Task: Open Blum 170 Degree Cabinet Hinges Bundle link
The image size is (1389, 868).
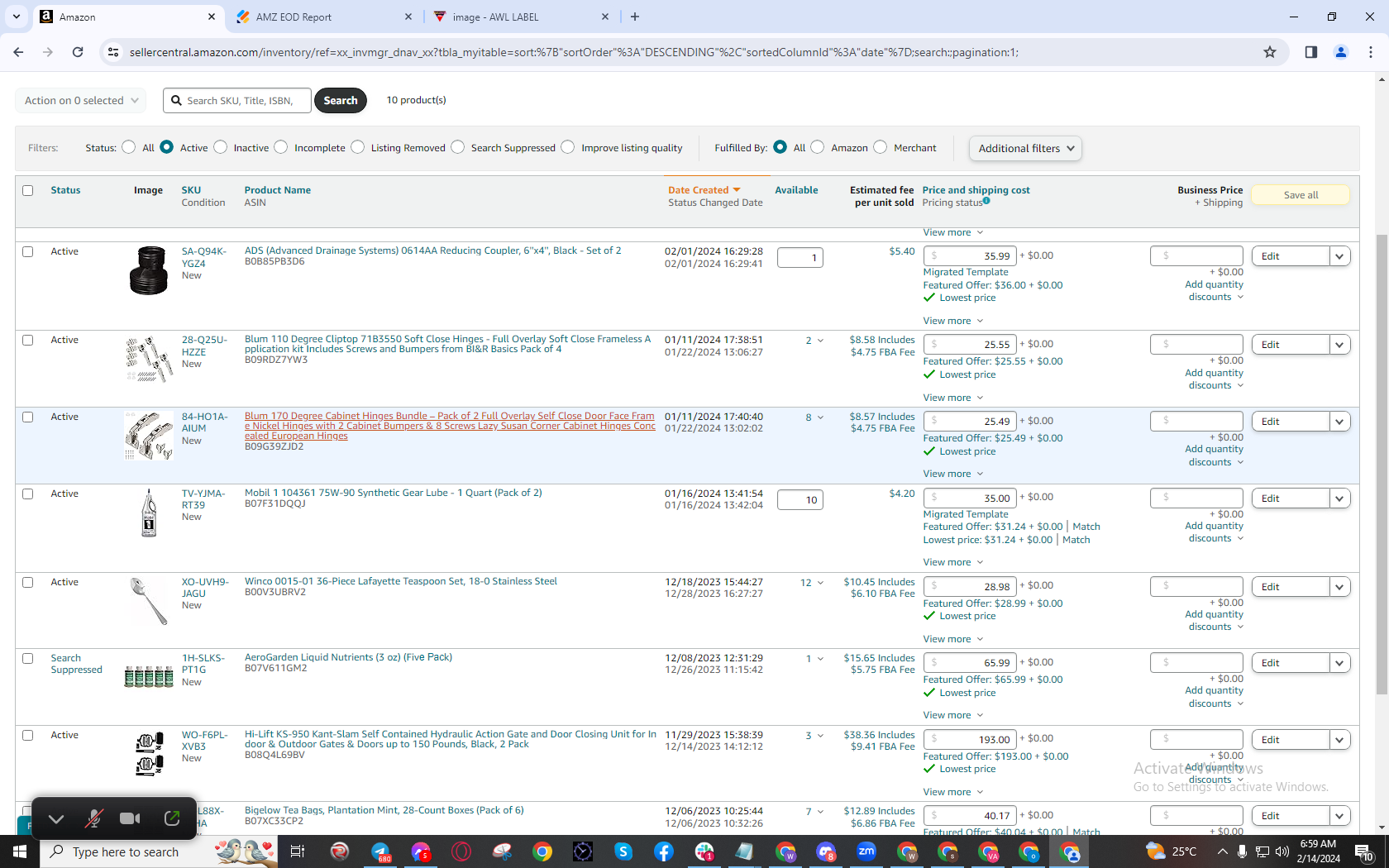Action: (x=450, y=426)
